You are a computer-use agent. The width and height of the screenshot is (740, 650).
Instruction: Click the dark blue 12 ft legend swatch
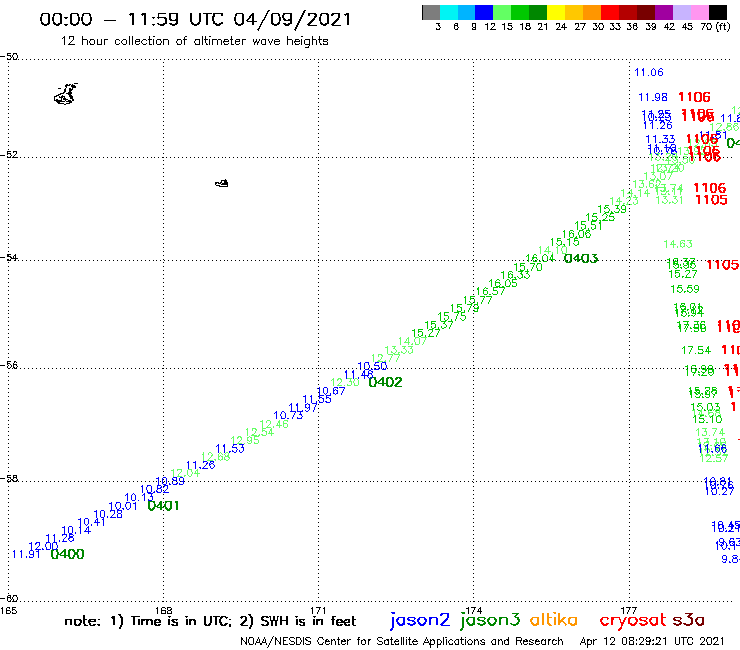[x=485, y=12]
